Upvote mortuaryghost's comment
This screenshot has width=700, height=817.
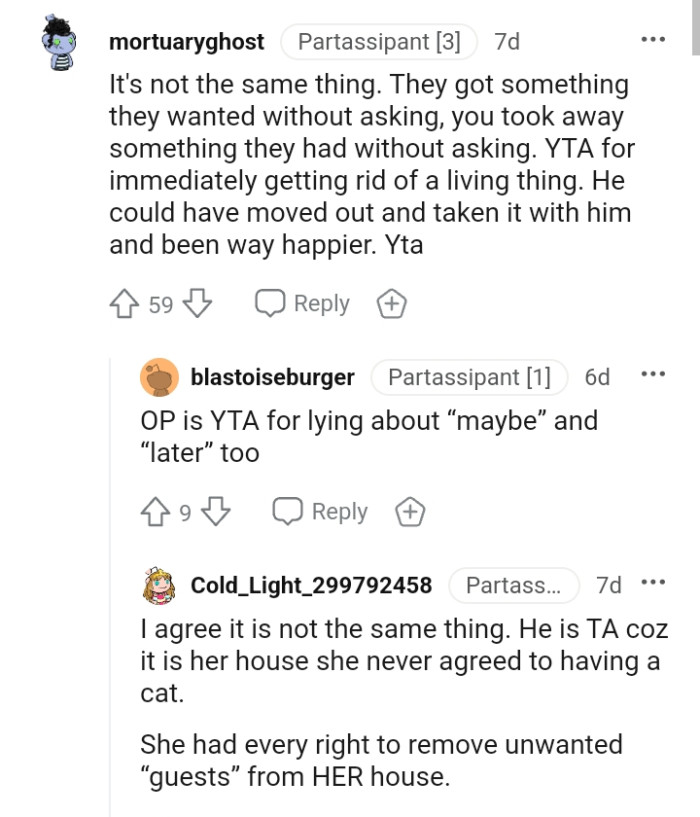[125, 303]
